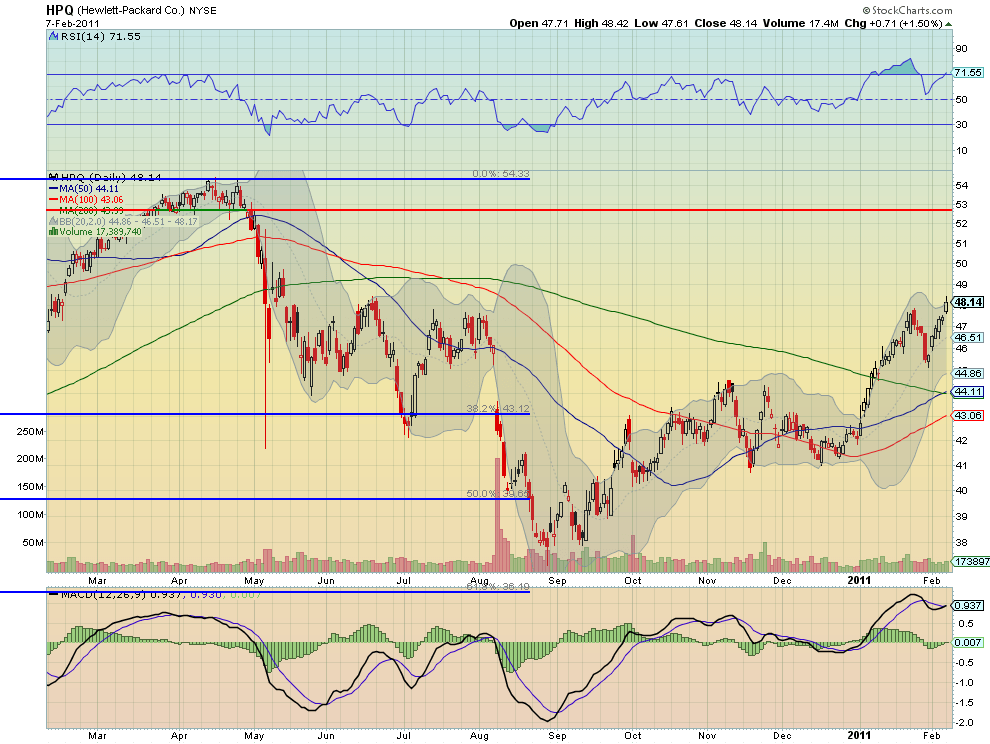Click the 71.55 RSI axis value tag

[968, 73]
